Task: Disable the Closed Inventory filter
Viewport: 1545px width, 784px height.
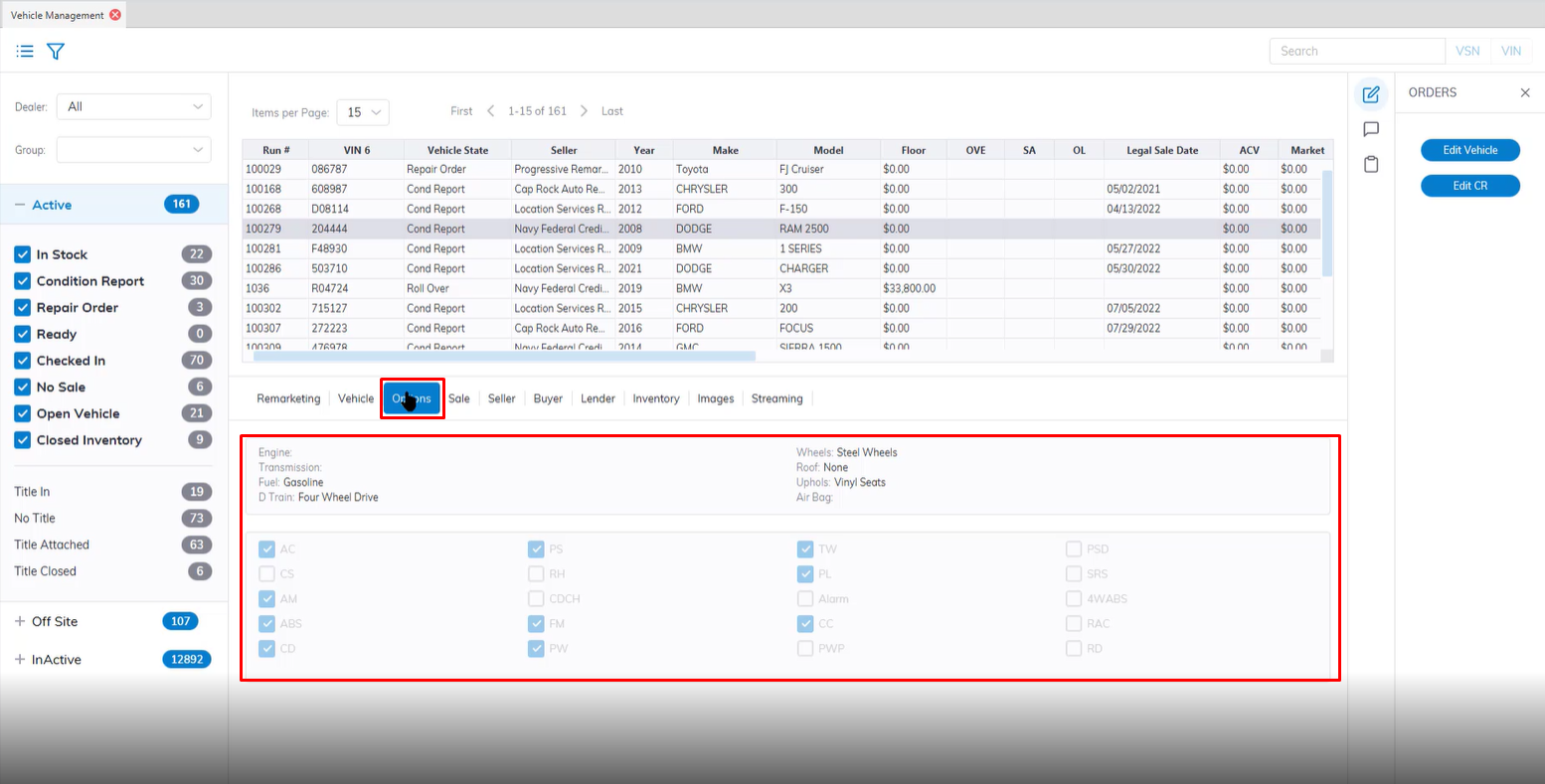Action: tap(23, 440)
